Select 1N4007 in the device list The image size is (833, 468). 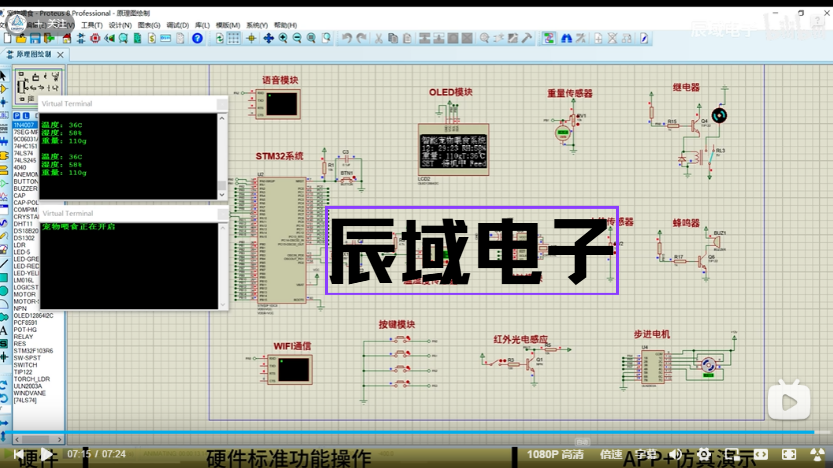coord(25,125)
